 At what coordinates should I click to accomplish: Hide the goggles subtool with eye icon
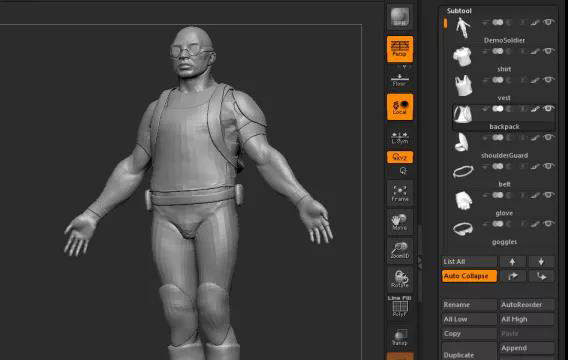tap(548, 223)
